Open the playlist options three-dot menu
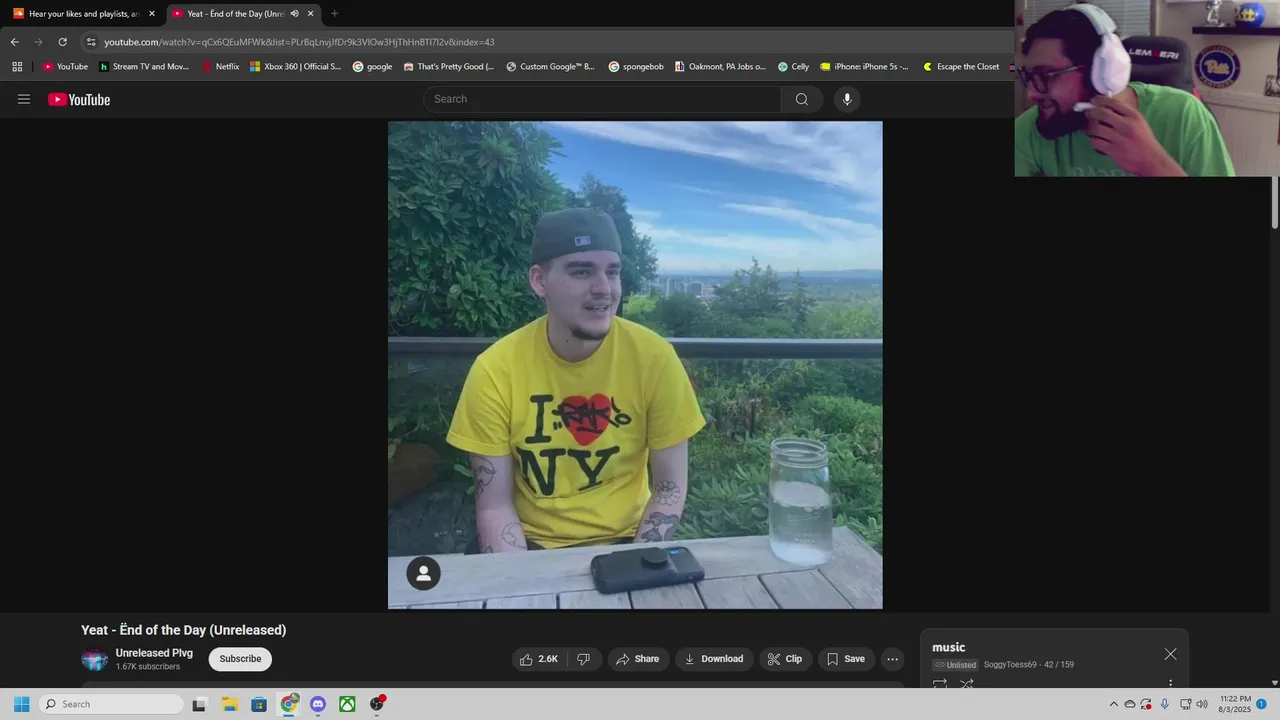The width and height of the screenshot is (1280, 720). pyautogui.click(x=1170, y=685)
